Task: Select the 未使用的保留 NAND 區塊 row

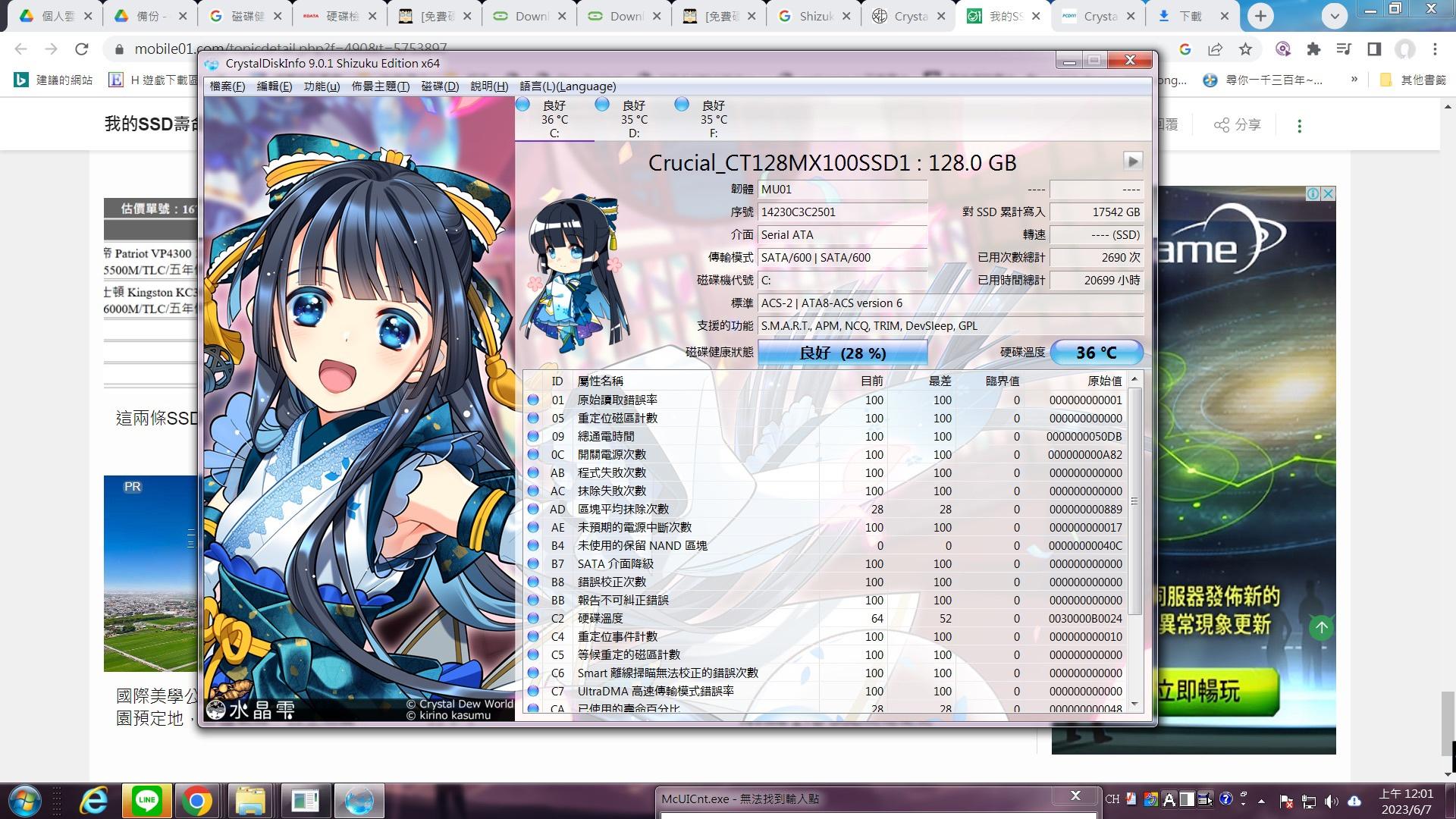Action: pos(825,545)
